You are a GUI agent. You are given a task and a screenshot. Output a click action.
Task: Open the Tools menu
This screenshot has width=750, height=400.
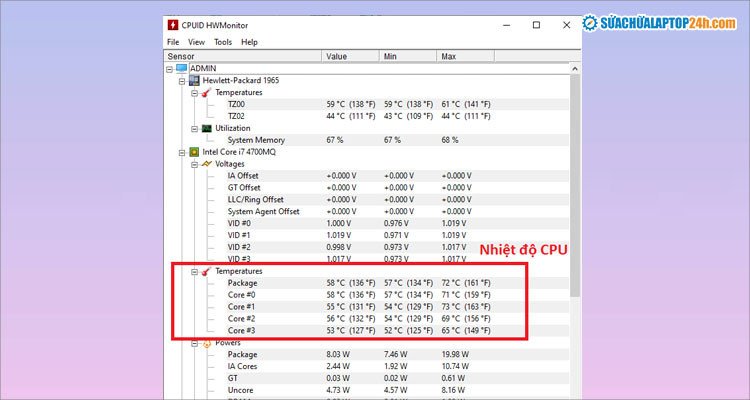point(223,42)
